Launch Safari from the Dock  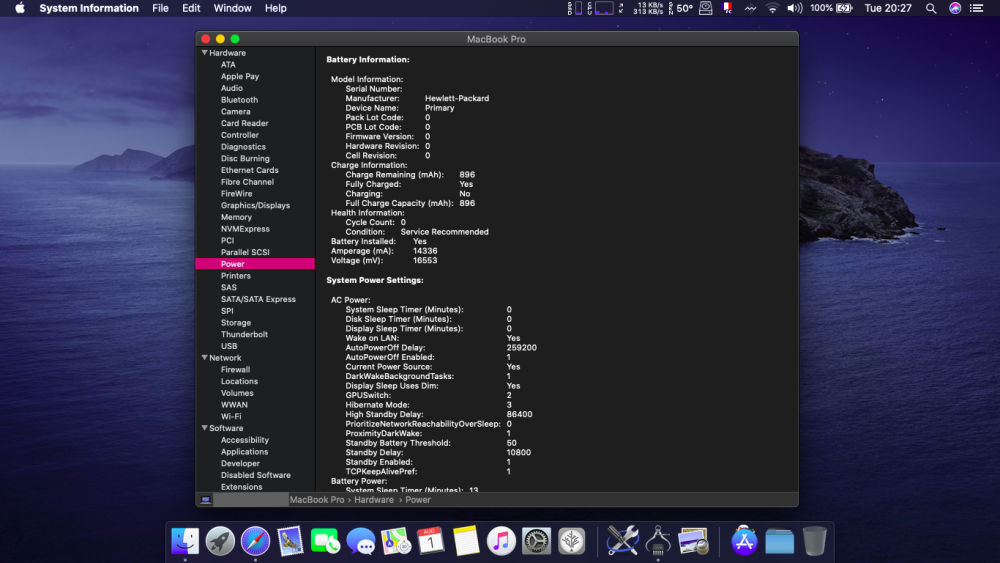tap(255, 541)
